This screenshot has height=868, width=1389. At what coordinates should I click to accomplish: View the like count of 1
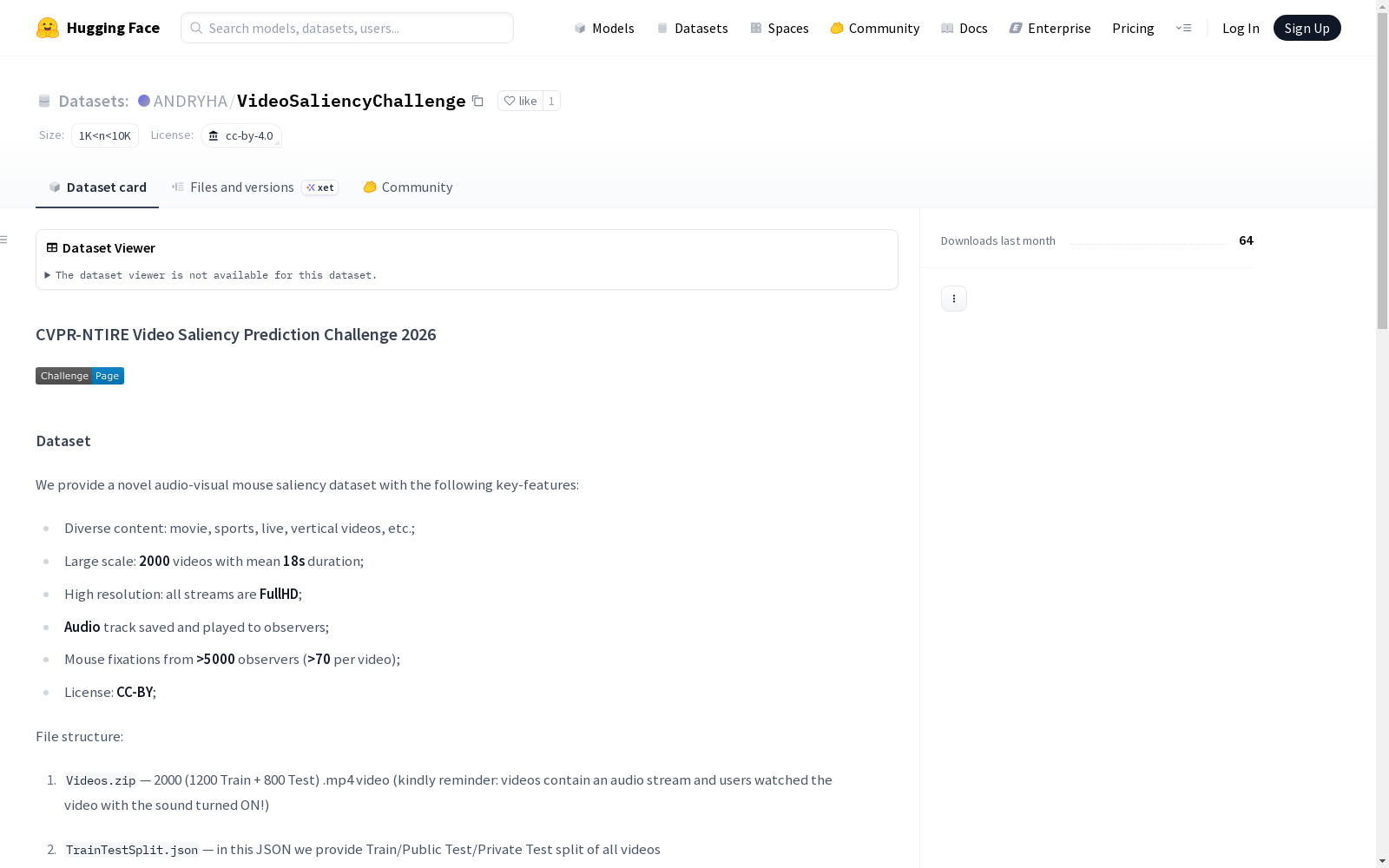pos(551,101)
